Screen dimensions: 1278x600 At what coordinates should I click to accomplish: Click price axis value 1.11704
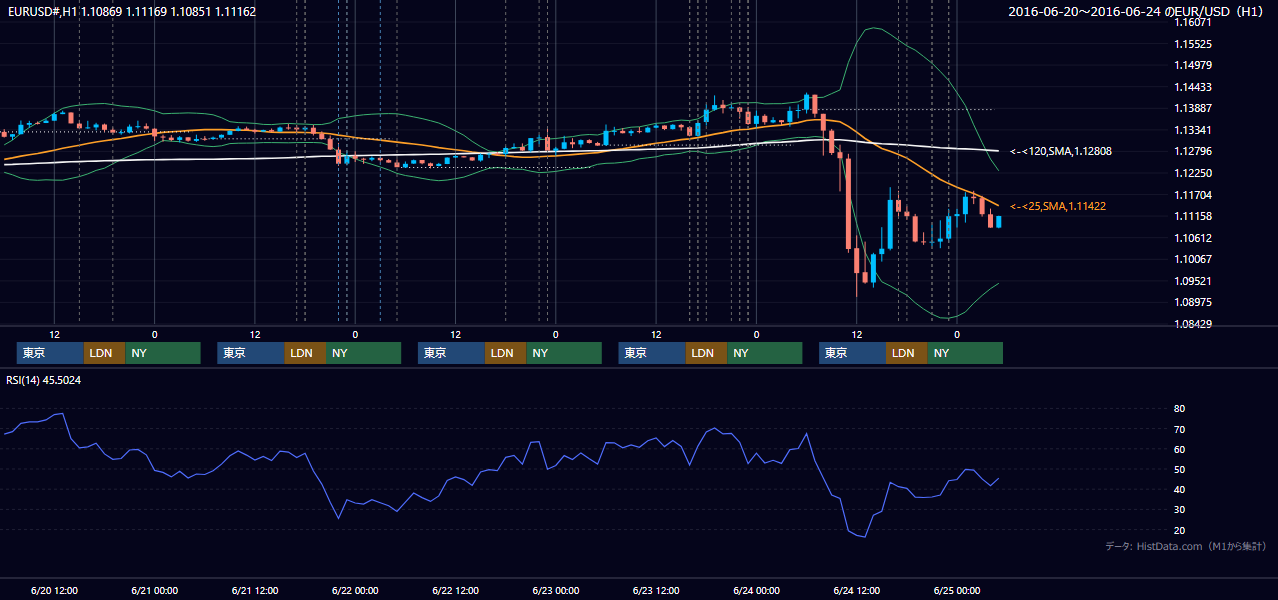(1192, 195)
